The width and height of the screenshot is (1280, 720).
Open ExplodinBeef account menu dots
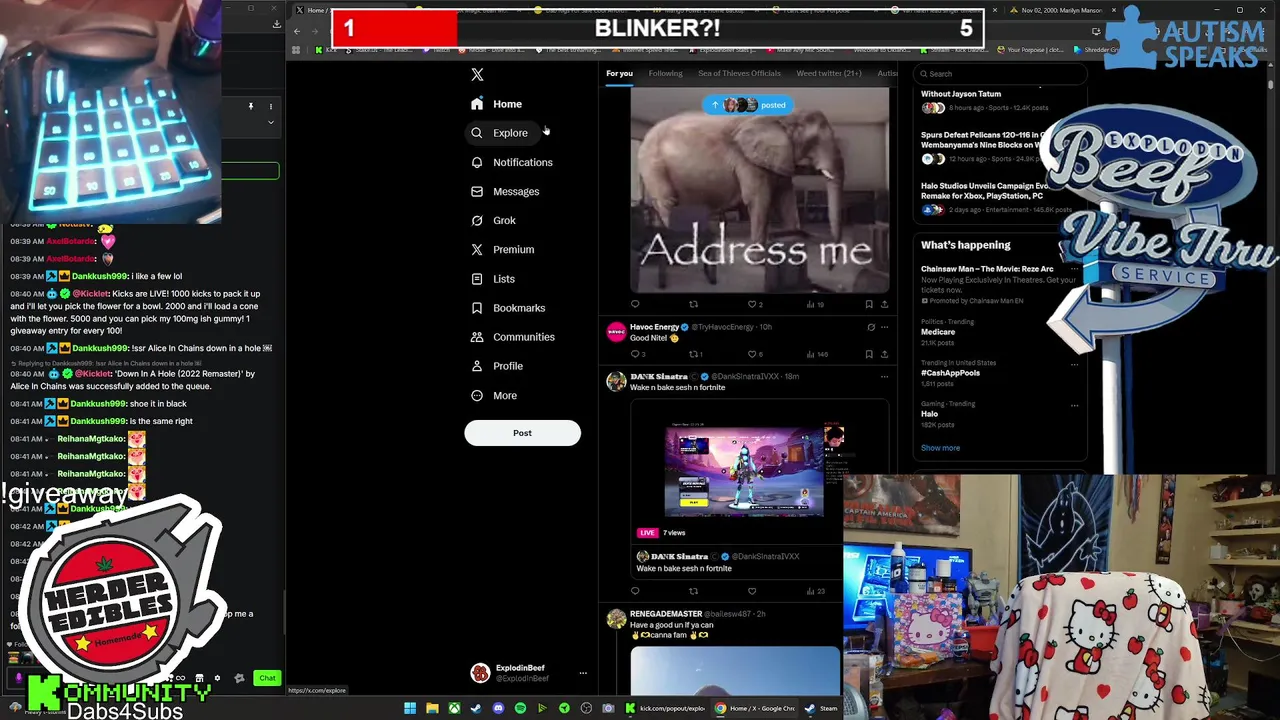583,673
